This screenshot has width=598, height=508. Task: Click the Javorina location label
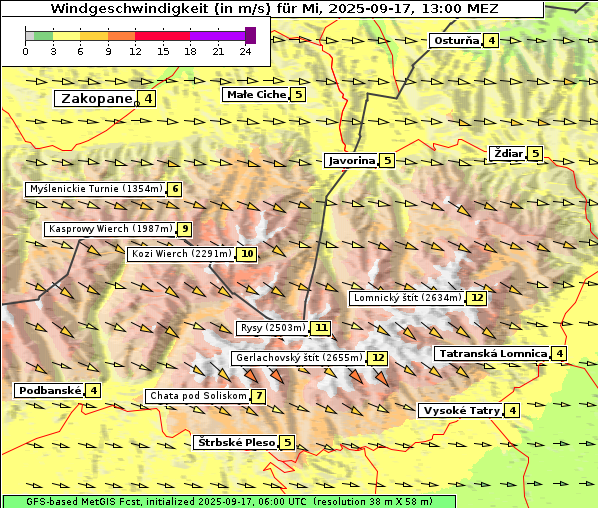(x=352, y=161)
